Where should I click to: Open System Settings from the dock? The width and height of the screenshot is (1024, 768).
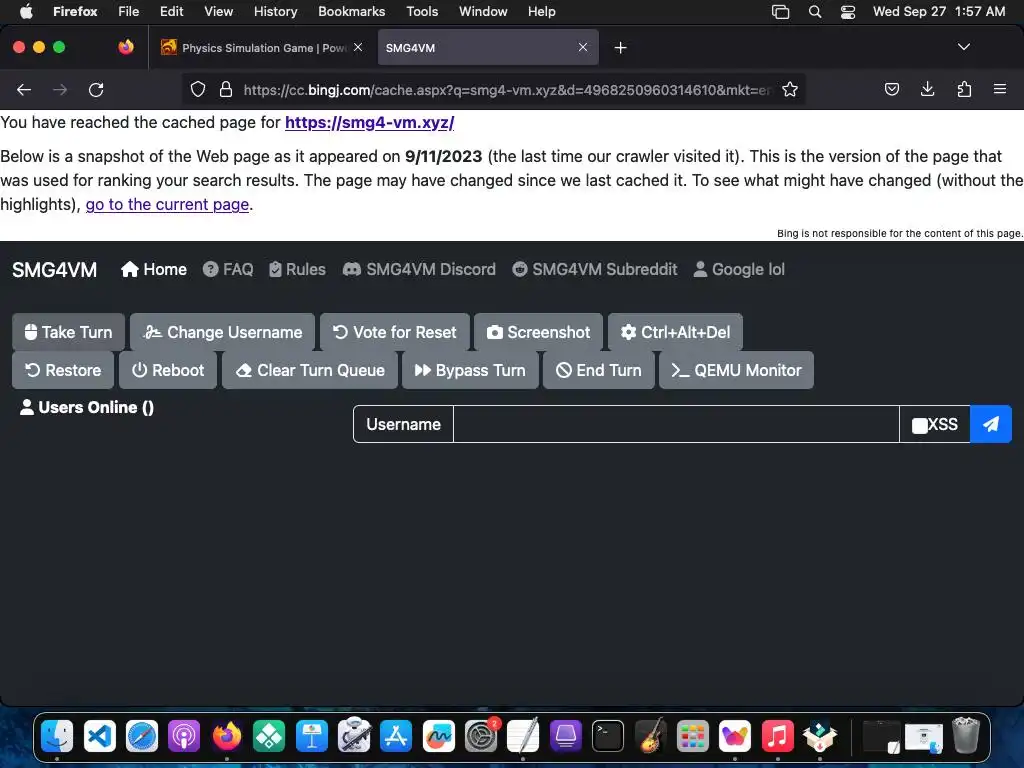coord(481,737)
